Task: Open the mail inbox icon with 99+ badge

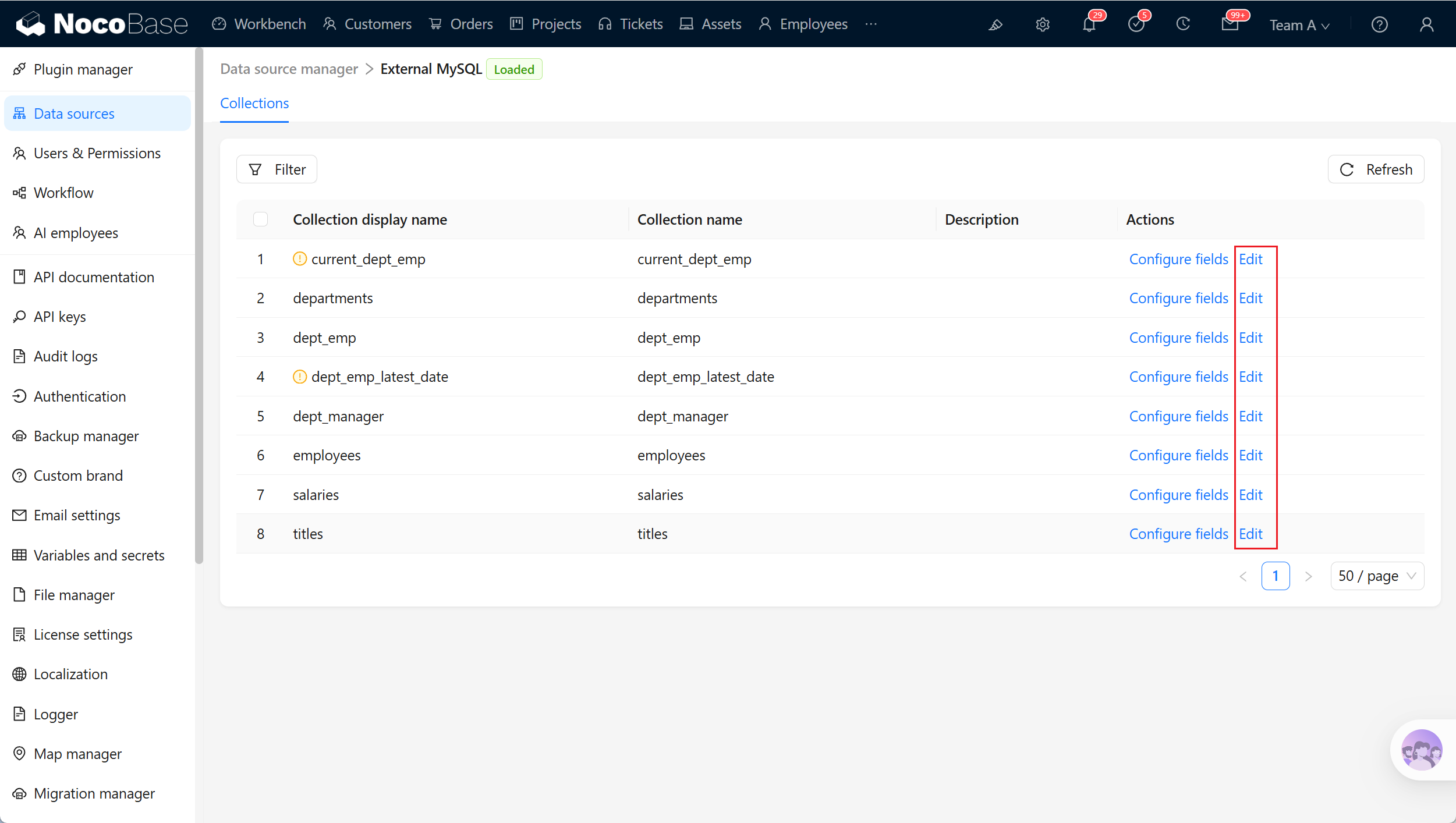Action: pyautogui.click(x=1230, y=24)
